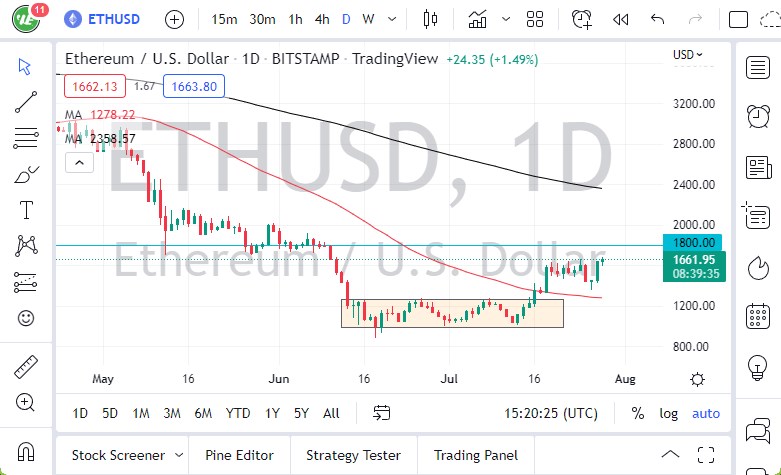Select the text annotation tool
The image size is (781, 475).
tap(26, 210)
